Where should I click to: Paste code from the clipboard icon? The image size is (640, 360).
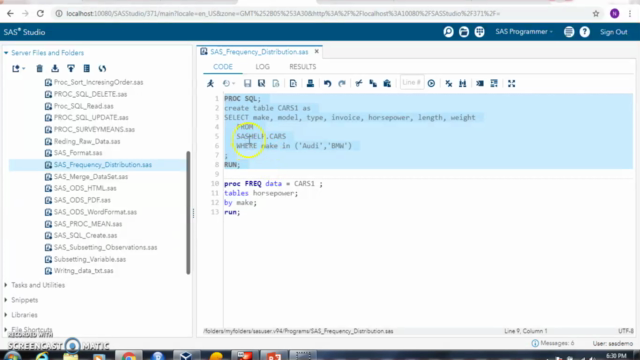387,83
